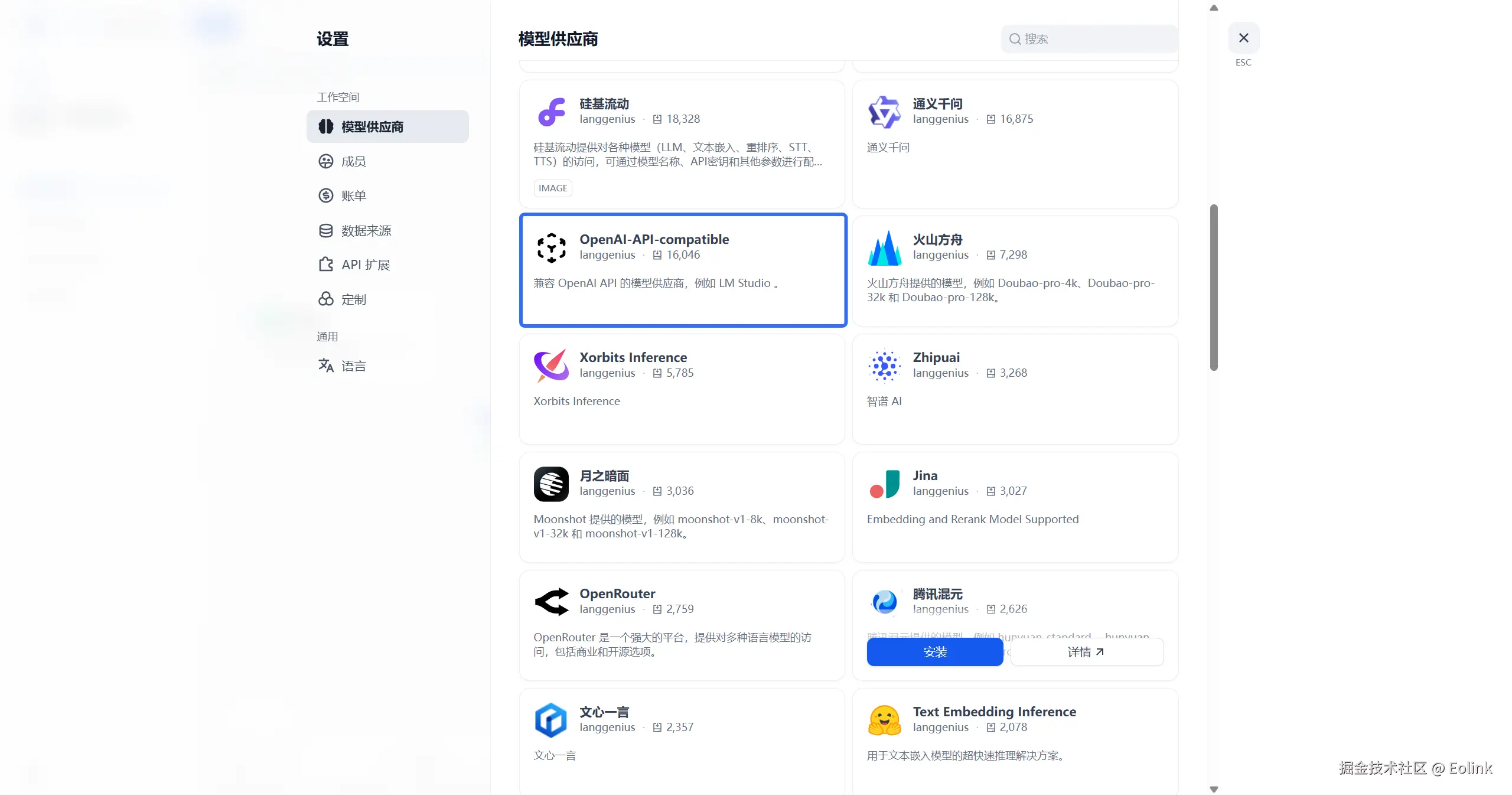Click the Zhipuai dotted logo icon
This screenshot has height=796, width=1512.
click(x=884, y=366)
